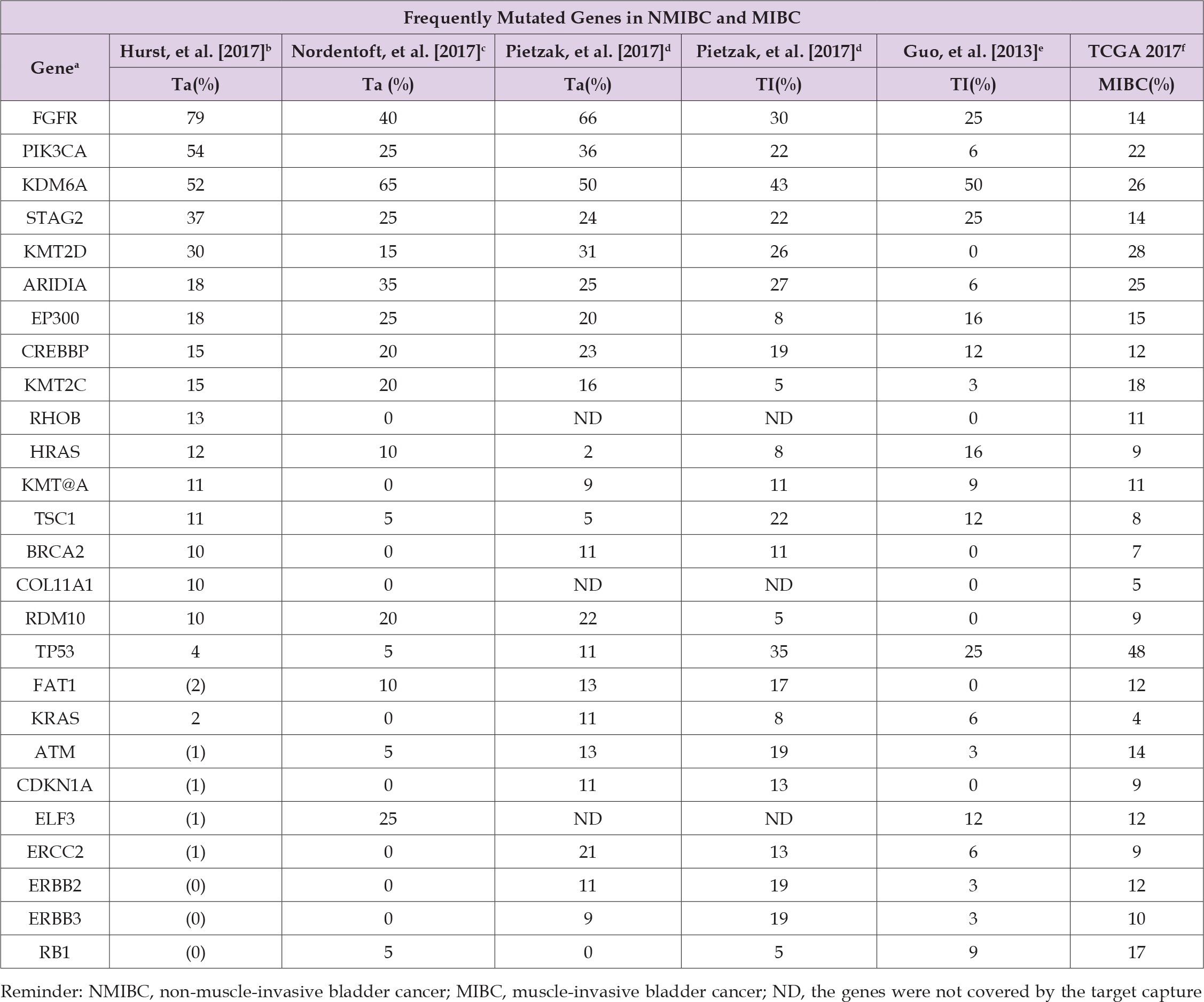The image size is (1204, 1002).
Task: Select the KMT2C gene label
Action: click(54, 385)
